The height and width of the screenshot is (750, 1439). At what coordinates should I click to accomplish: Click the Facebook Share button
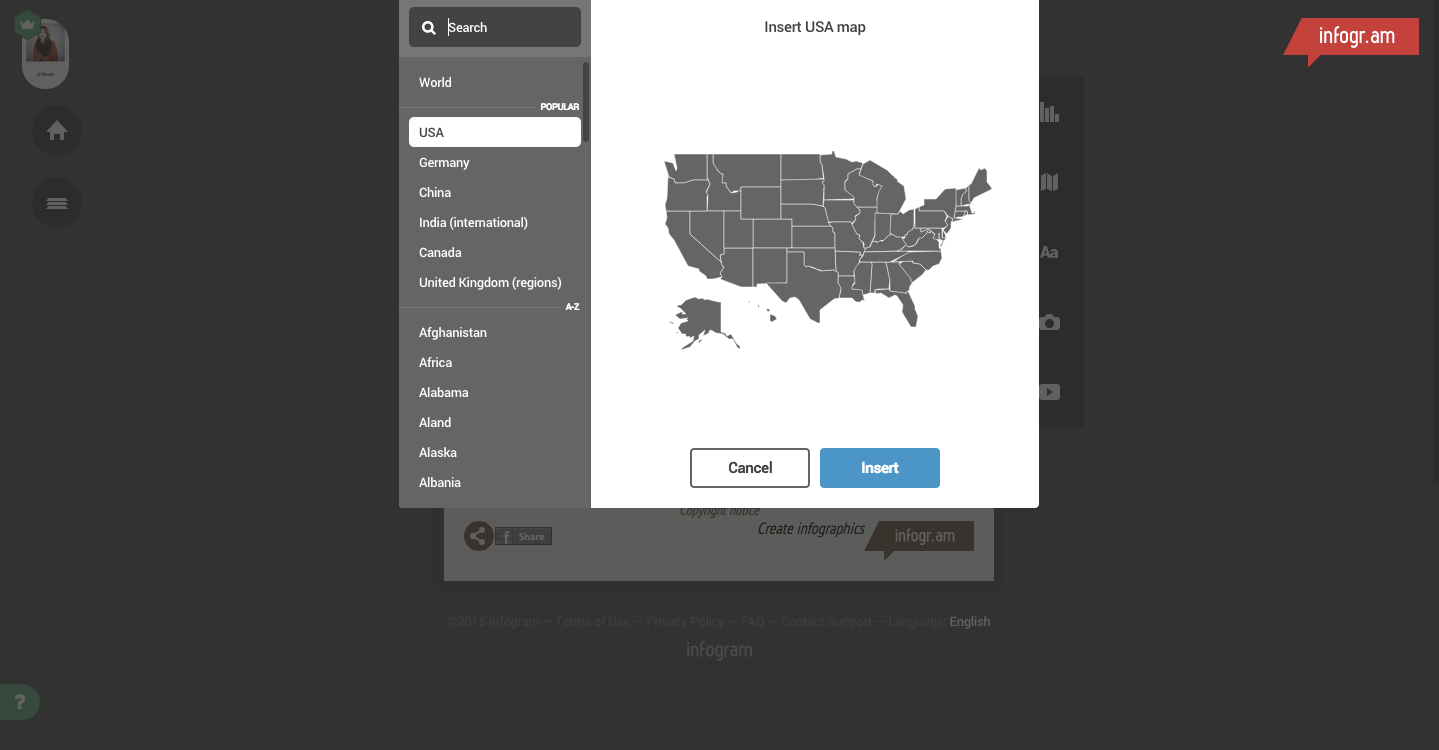coord(523,536)
